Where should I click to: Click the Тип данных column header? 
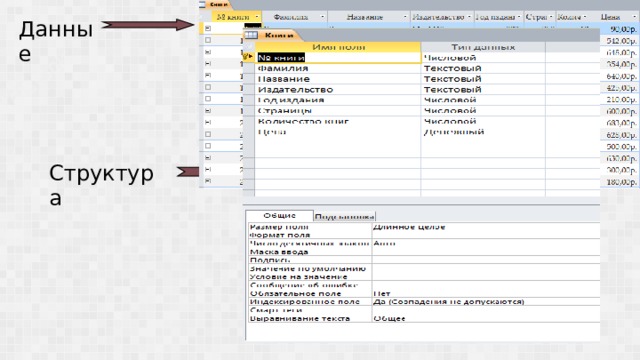483,47
